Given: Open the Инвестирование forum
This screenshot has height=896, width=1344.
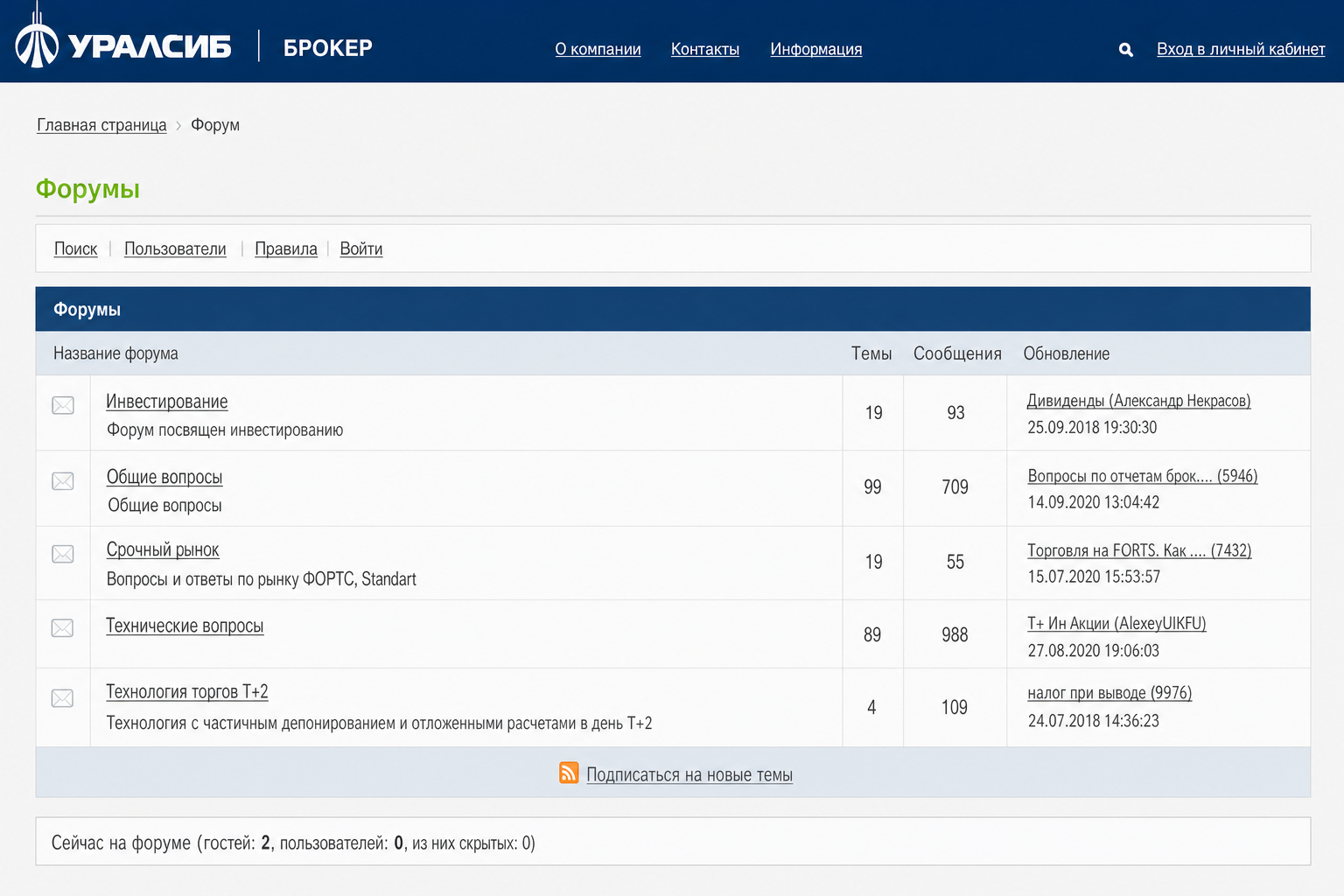Looking at the screenshot, I should click(x=167, y=402).
